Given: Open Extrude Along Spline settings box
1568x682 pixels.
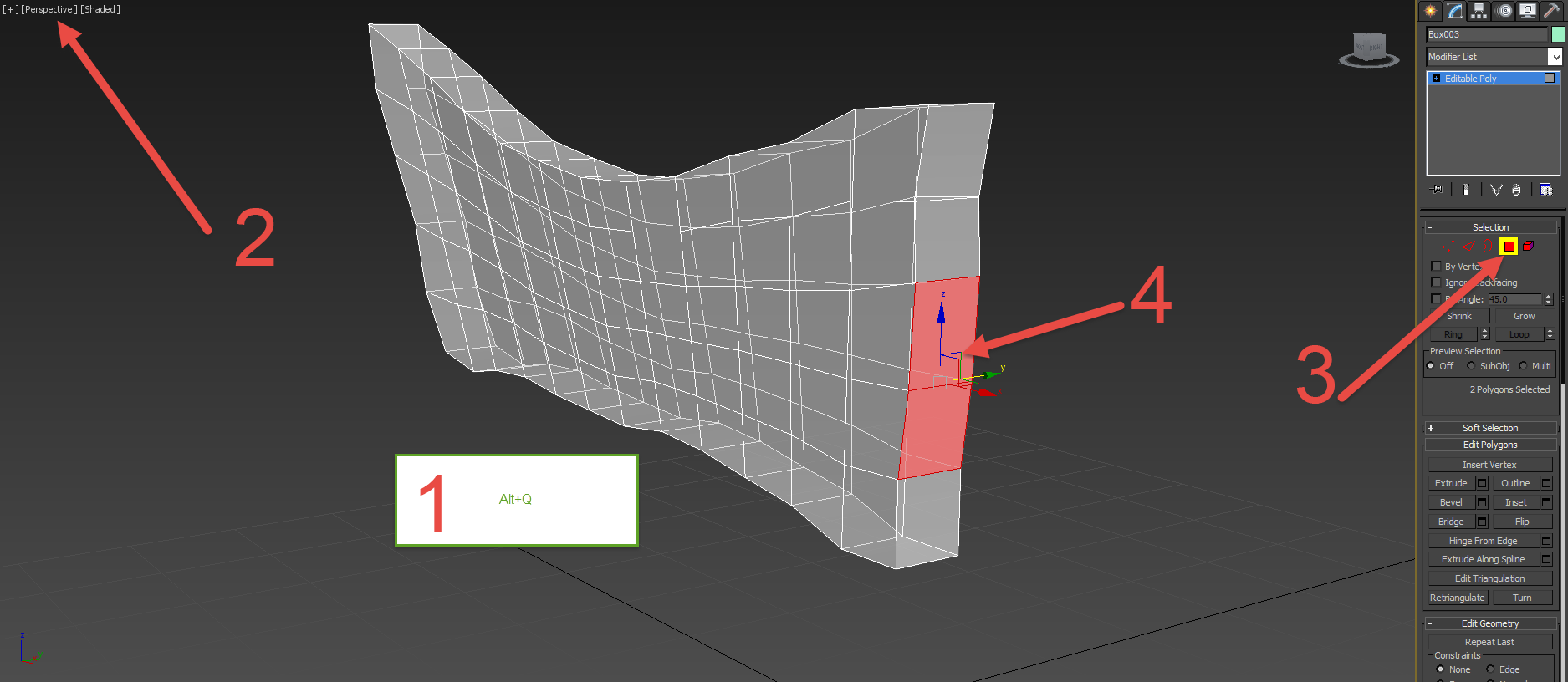Looking at the screenshot, I should point(1546,559).
